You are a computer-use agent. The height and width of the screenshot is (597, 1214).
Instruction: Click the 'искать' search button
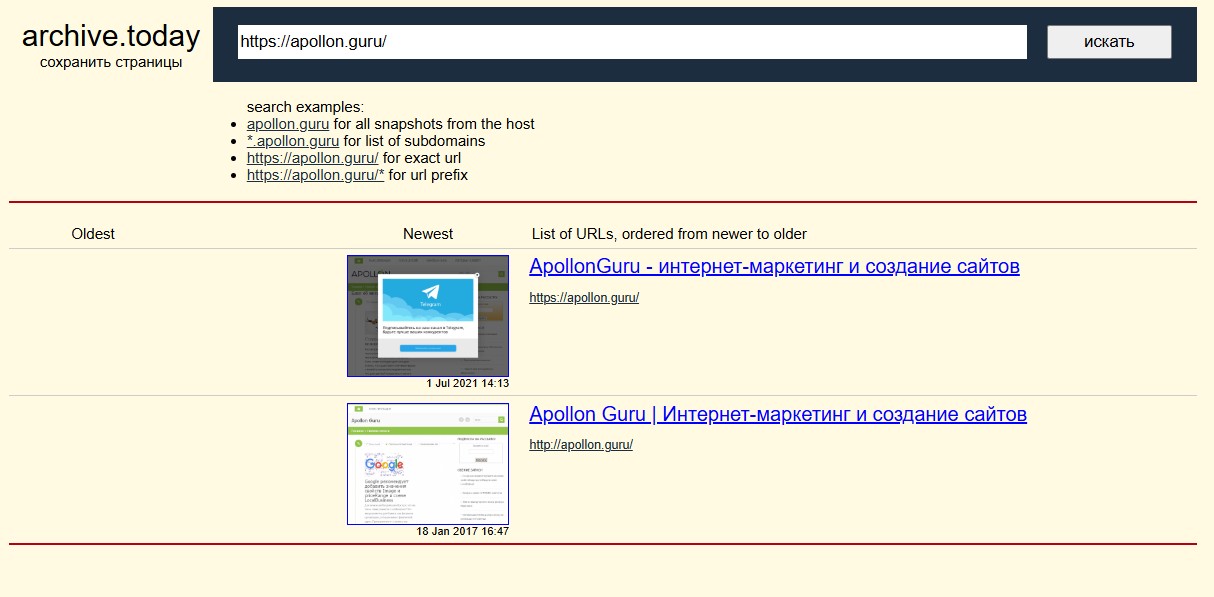tap(1109, 42)
